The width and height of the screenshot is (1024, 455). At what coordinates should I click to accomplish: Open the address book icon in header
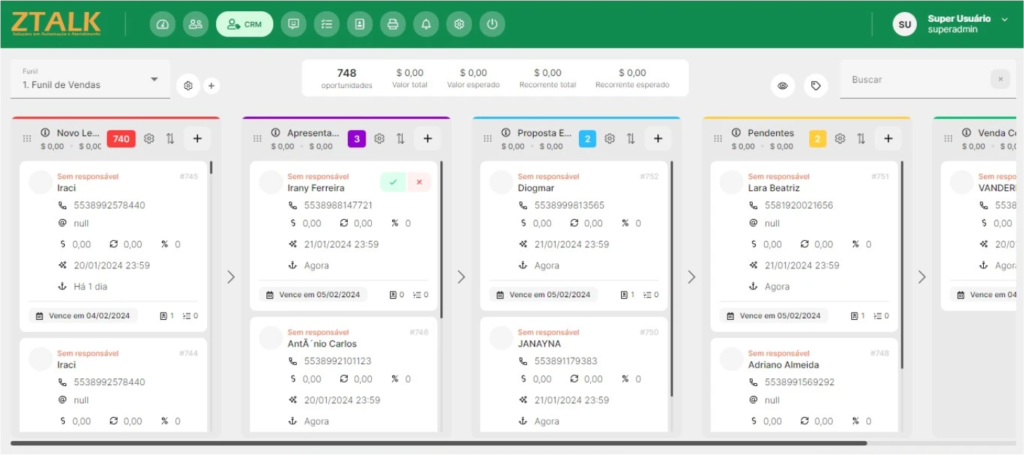360,24
